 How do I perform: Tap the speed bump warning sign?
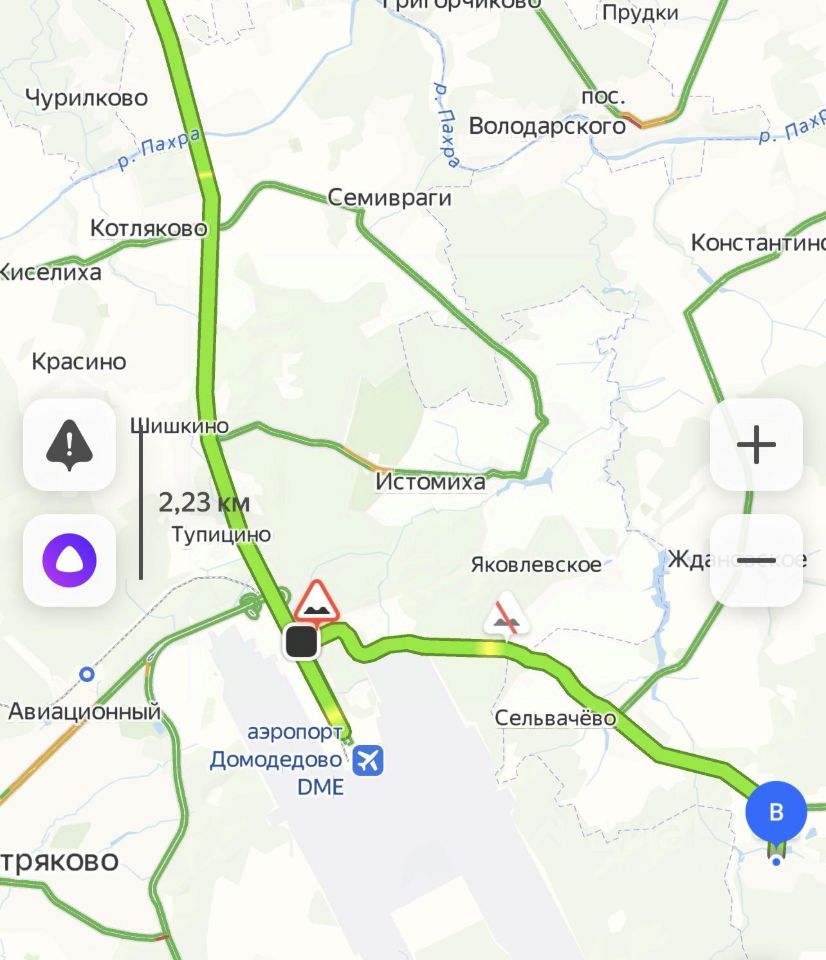pos(317,602)
